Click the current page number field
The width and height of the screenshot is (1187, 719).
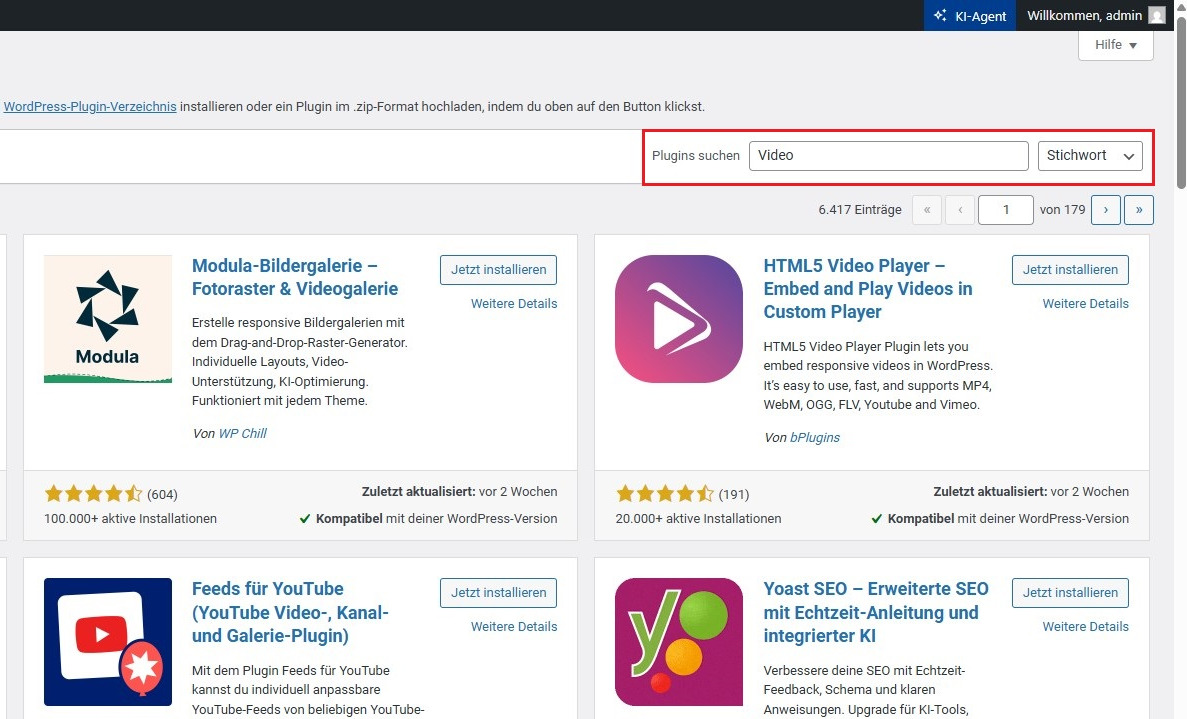point(1005,210)
